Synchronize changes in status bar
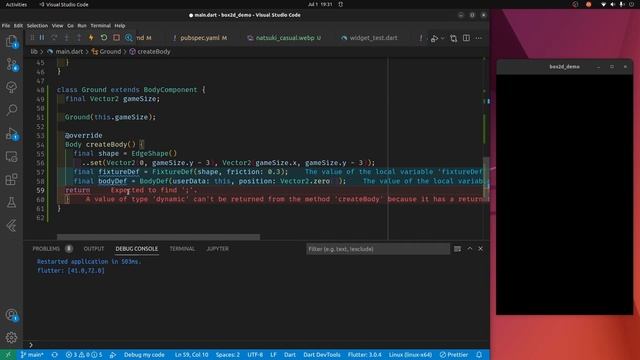640x360 pixels. tap(54, 355)
